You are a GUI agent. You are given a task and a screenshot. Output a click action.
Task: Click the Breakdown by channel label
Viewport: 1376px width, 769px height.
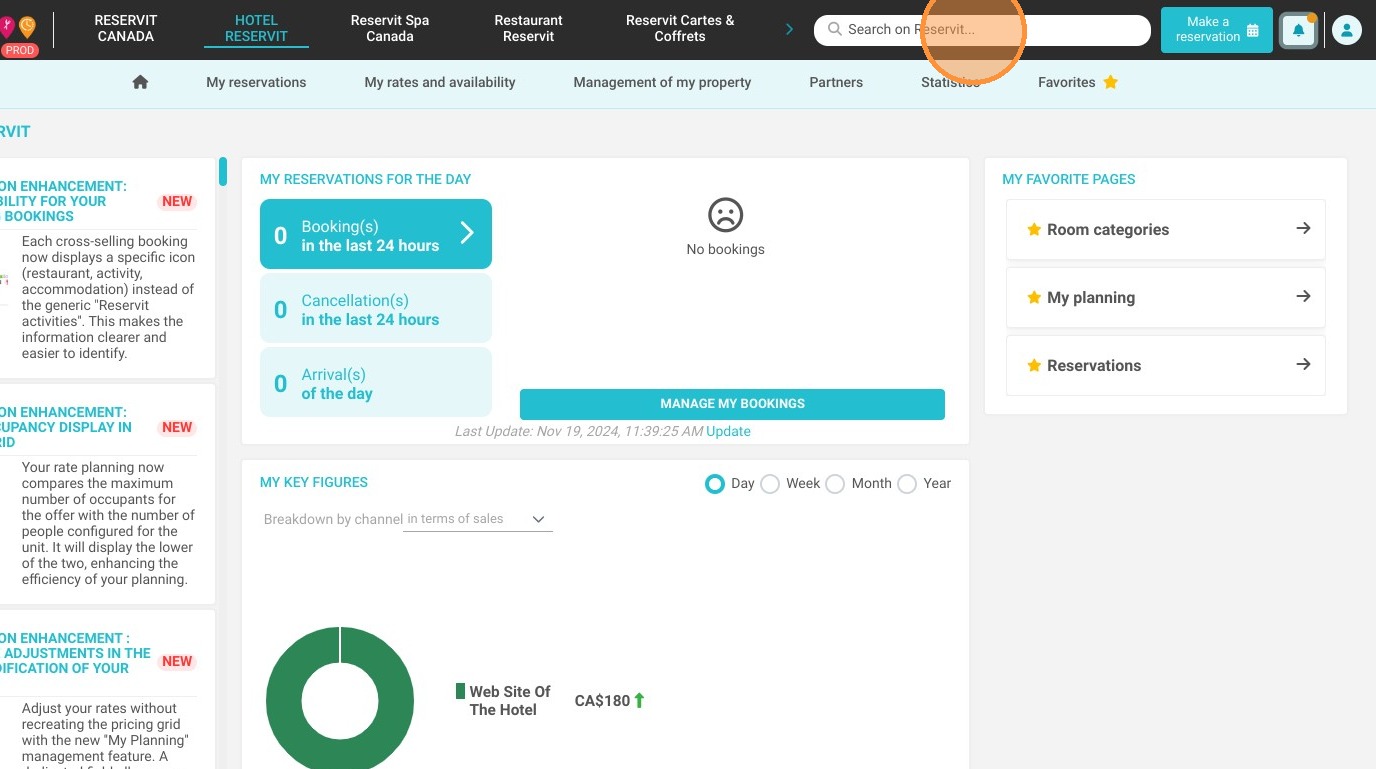coord(333,520)
